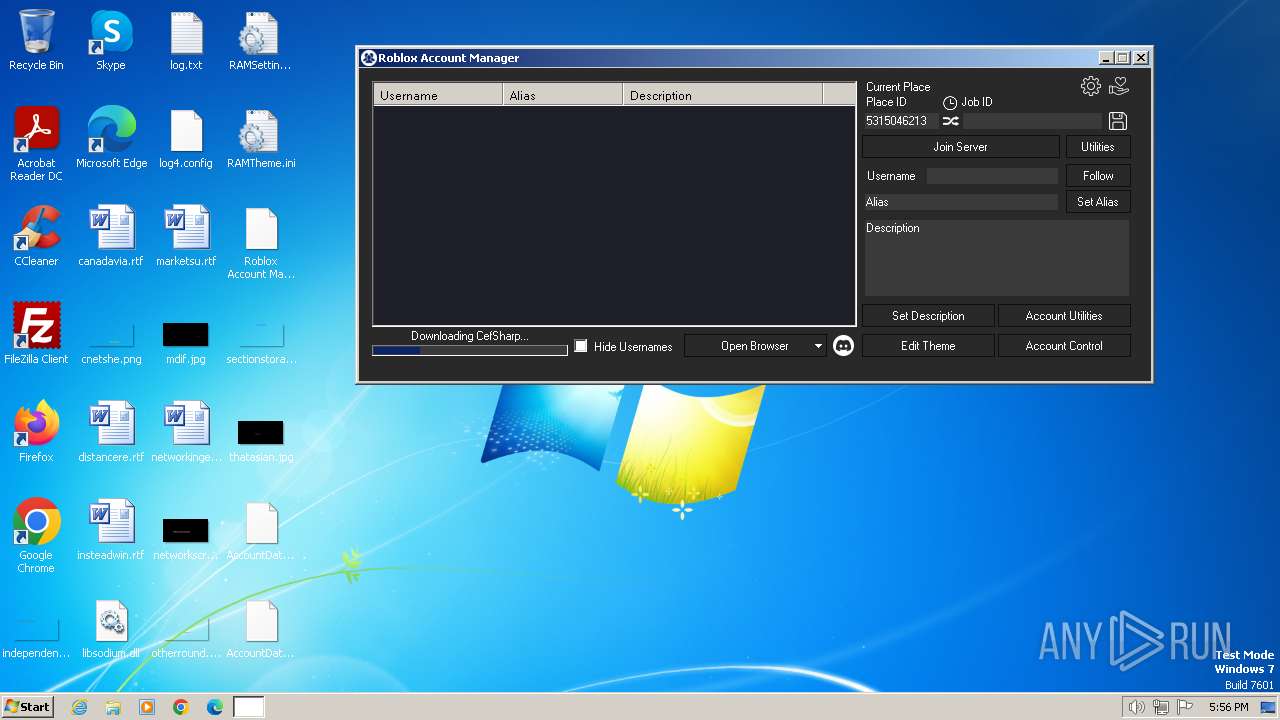Image resolution: width=1280 pixels, height=720 pixels.
Task: Expand the Open Browser dropdown arrow
Action: [x=818, y=346]
